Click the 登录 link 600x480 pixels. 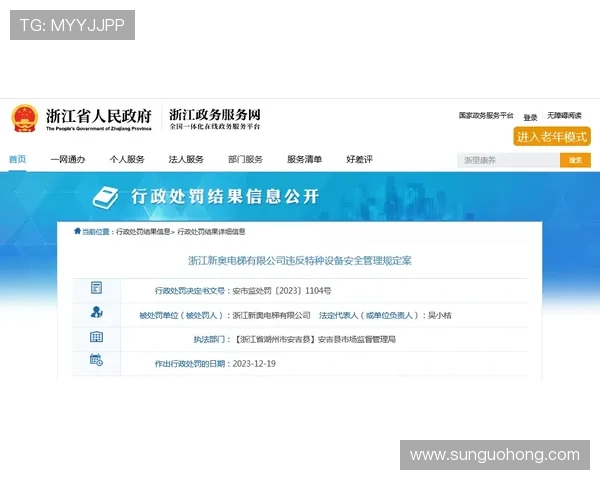click(530, 118)
